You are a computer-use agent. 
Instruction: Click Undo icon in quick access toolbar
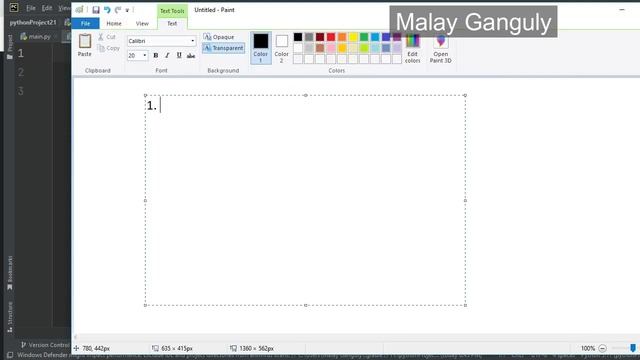coord(107,10)
